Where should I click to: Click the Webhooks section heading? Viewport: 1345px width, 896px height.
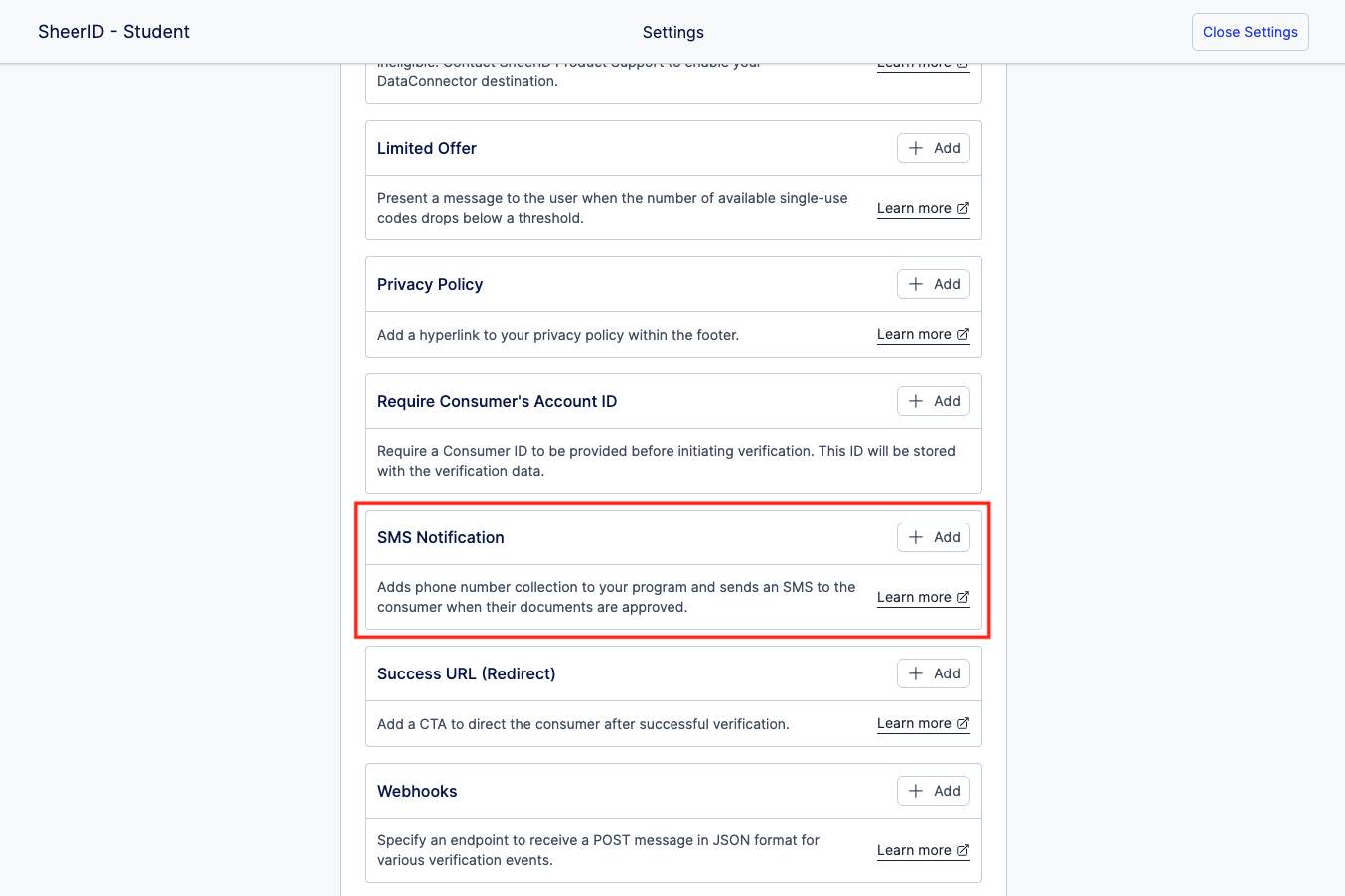tap(417, 791)
